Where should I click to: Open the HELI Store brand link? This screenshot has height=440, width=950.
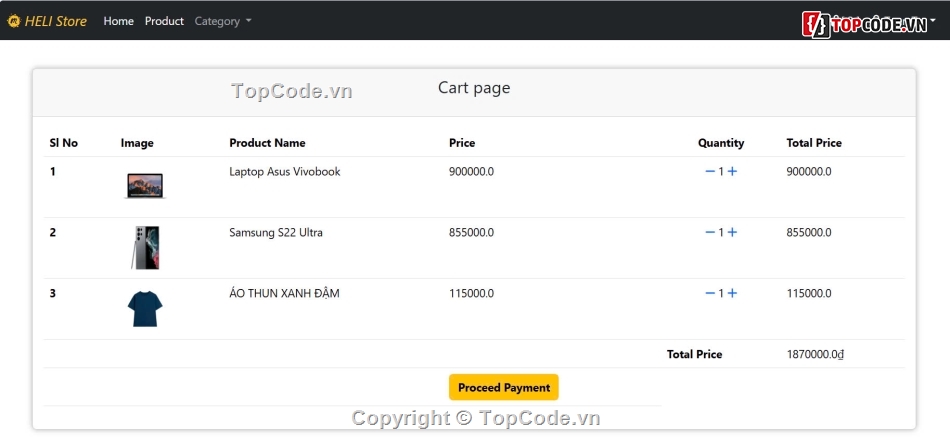47,21
